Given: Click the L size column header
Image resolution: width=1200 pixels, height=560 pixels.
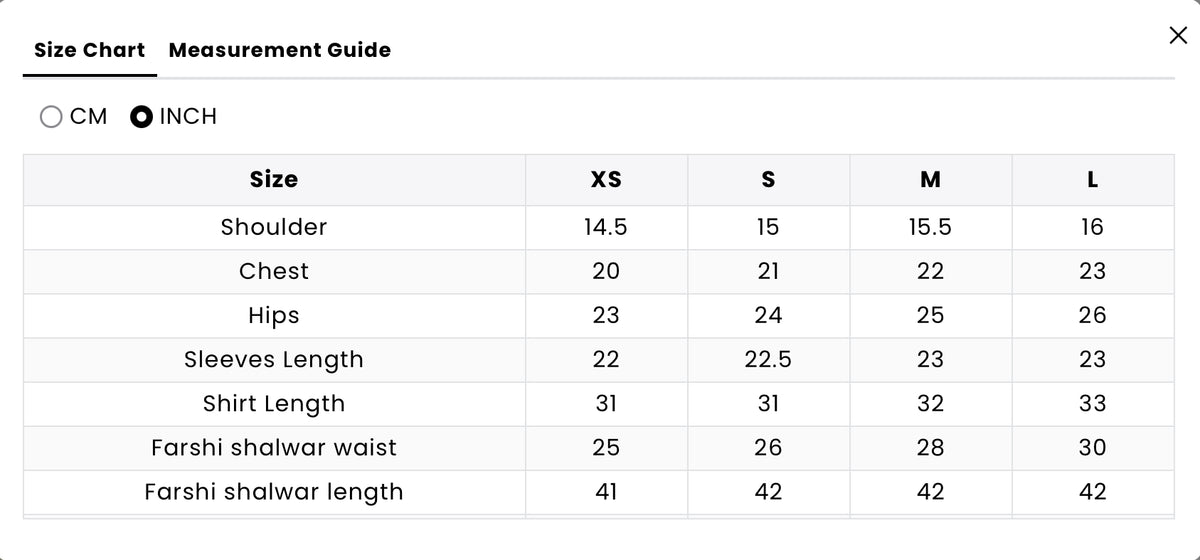Looking at the screenshot, I should pyautogui.click(x=1093, y=180).
